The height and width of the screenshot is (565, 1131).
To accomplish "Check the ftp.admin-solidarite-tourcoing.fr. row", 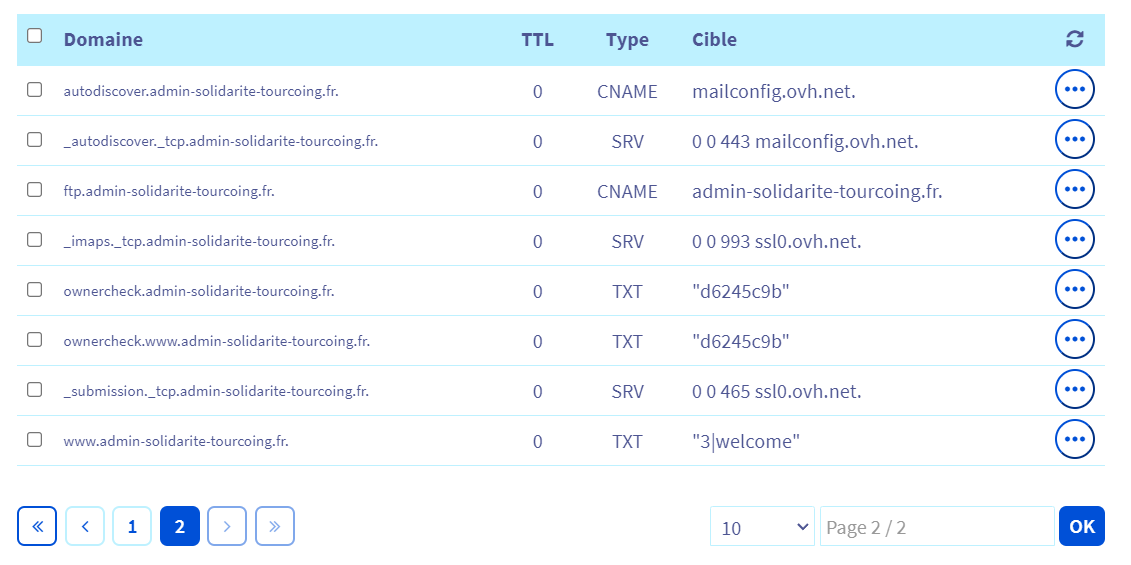I will pos(35,189).
